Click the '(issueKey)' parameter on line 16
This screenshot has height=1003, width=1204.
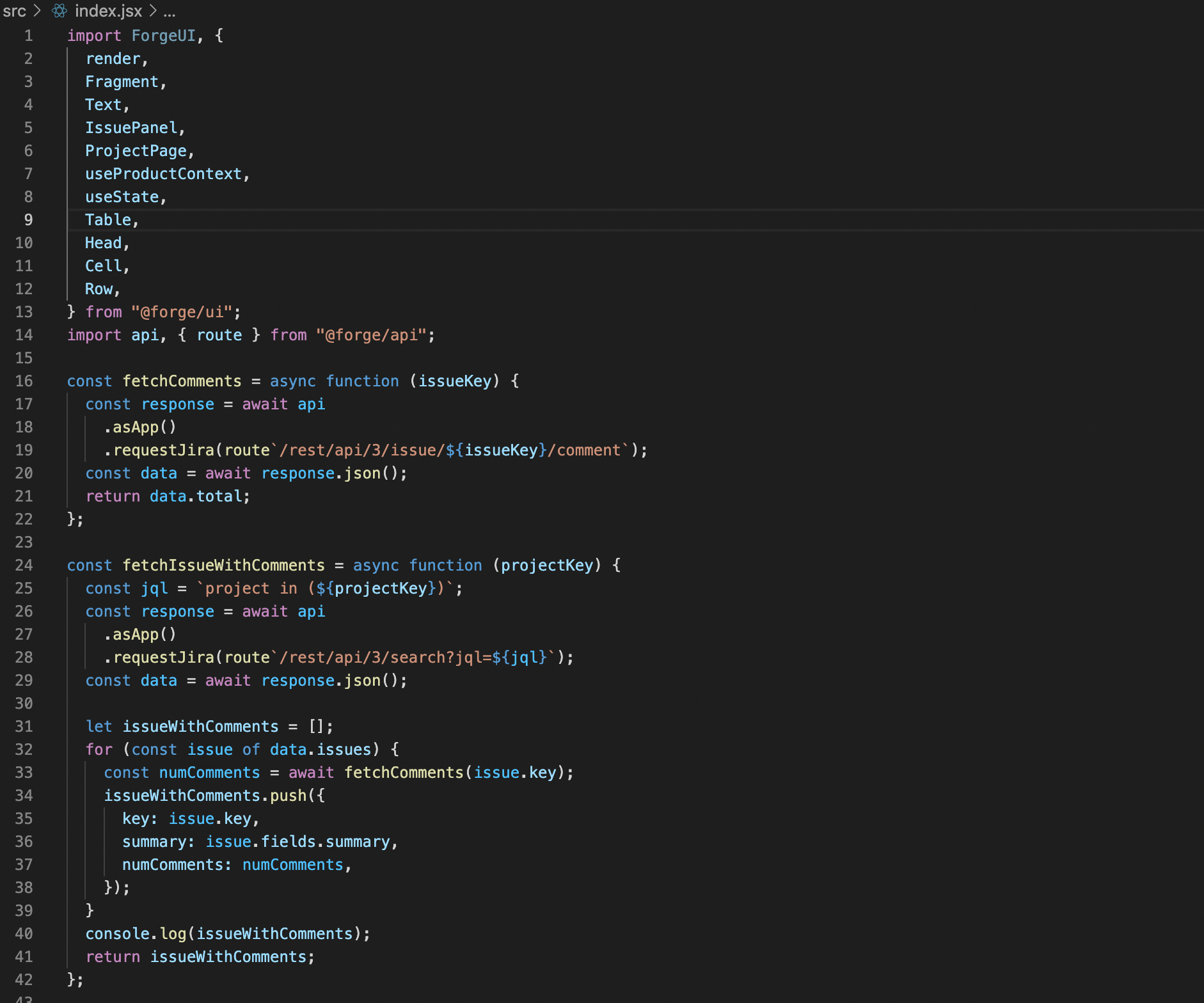click(x=455, y=381)
